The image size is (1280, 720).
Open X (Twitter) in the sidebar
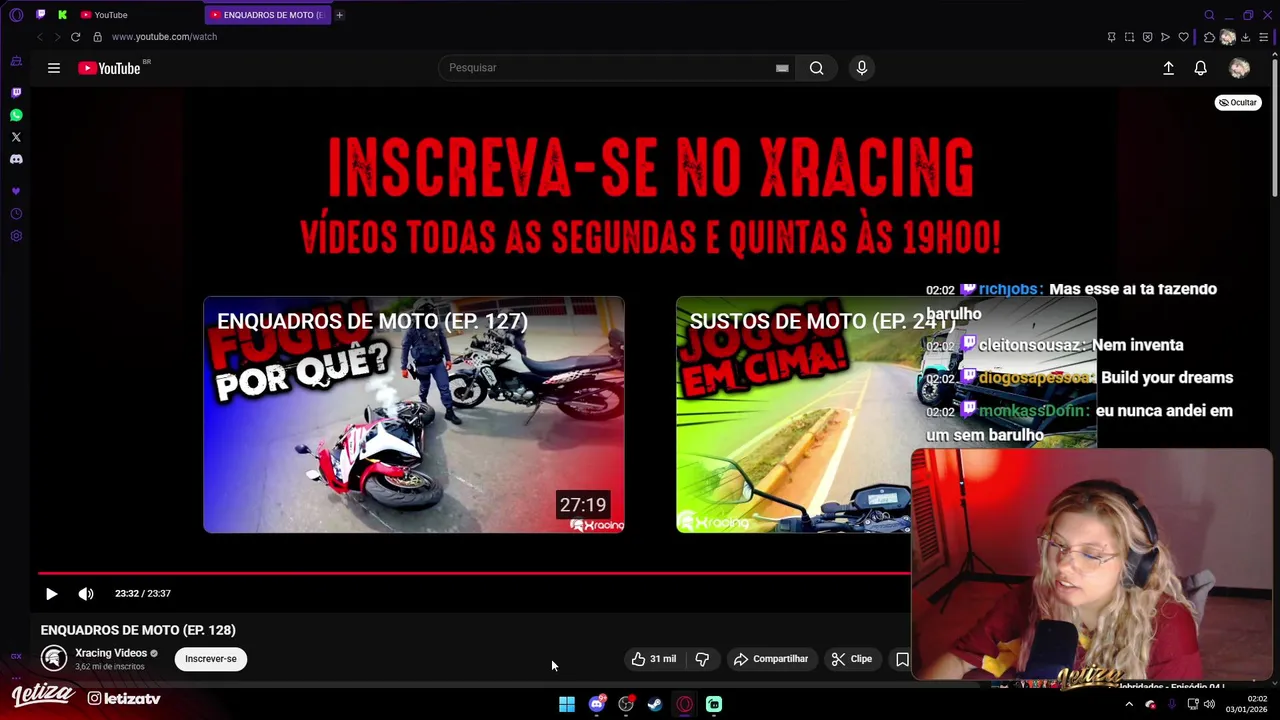(x=16, y=137)
